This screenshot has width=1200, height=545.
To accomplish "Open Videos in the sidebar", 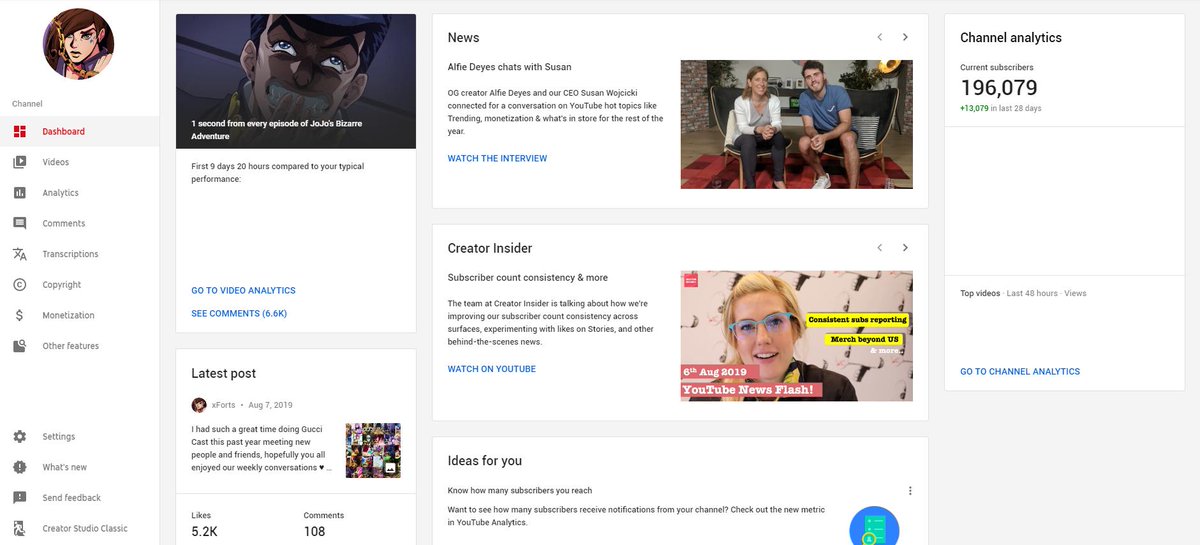I will 79,162.
